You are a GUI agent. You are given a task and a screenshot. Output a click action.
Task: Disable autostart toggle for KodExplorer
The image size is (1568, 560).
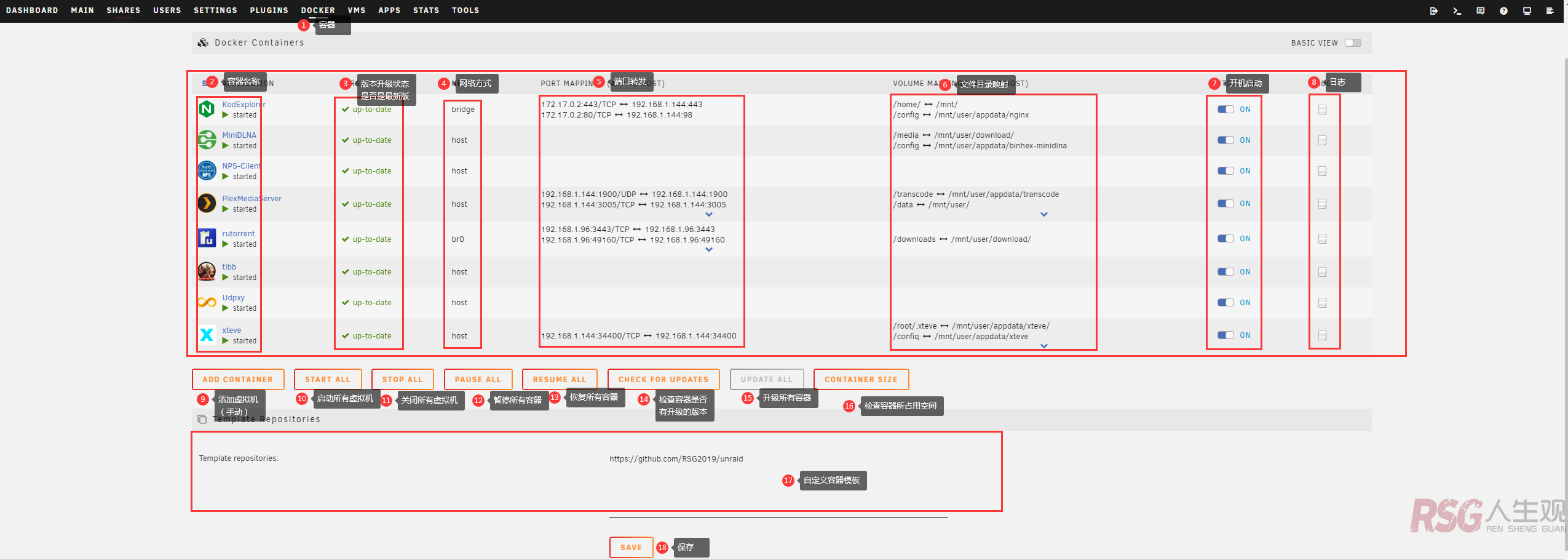pos(1225,109)
